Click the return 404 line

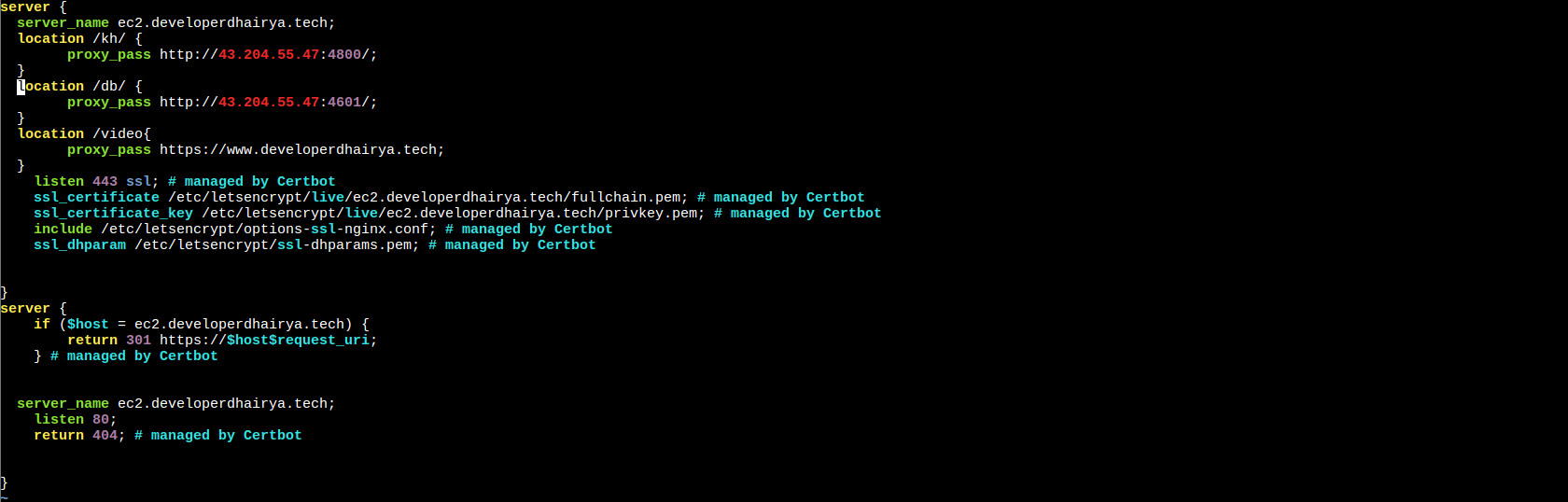[168, 435]
